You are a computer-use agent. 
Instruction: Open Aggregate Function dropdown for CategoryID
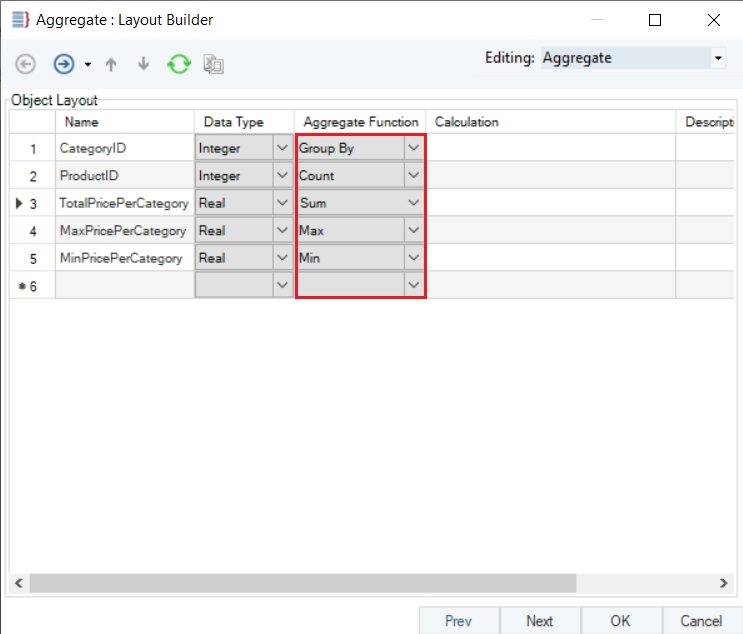pos(414,148)
